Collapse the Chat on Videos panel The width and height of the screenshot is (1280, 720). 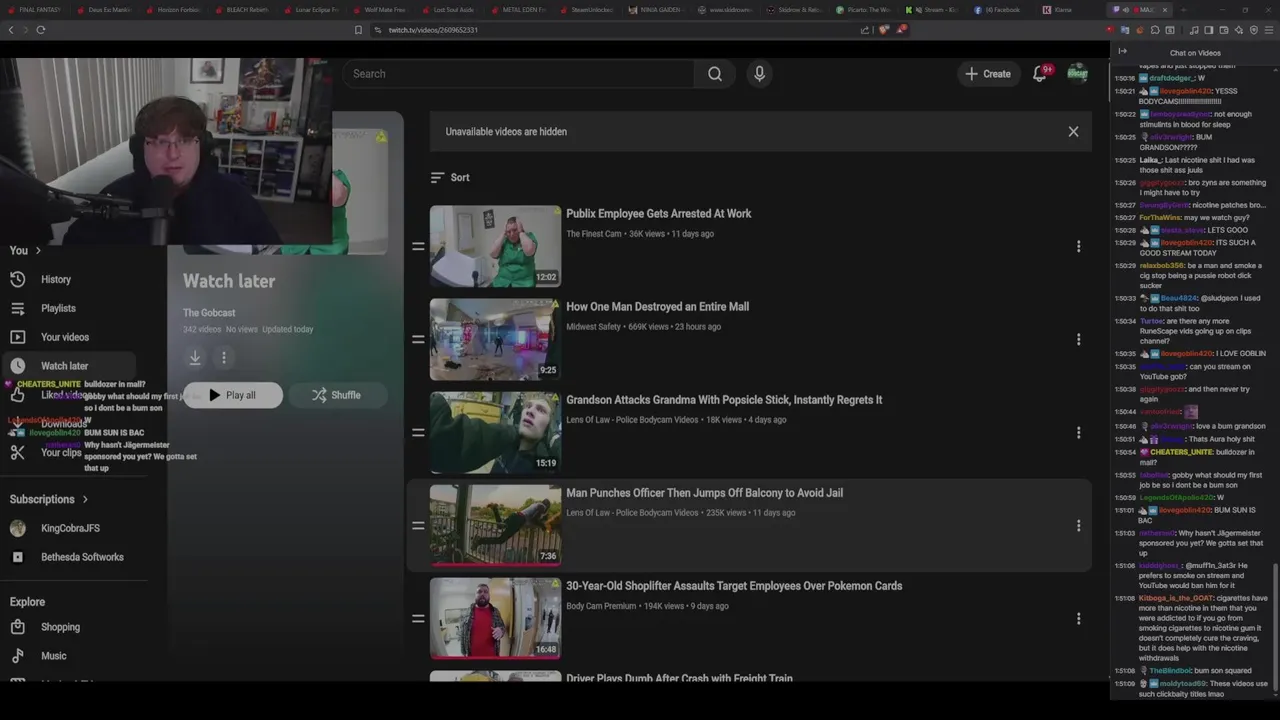(1122, 52)
